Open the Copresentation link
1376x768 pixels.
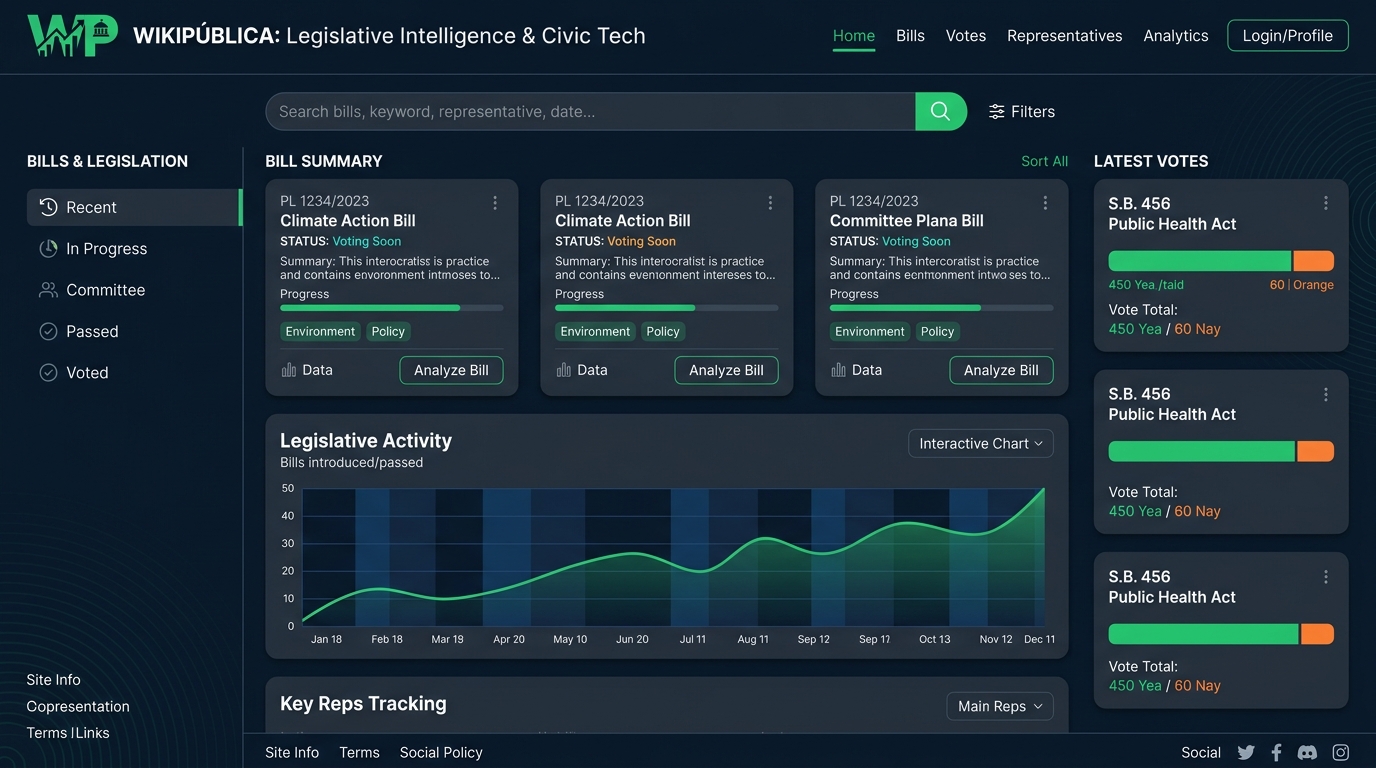[78, 706]
